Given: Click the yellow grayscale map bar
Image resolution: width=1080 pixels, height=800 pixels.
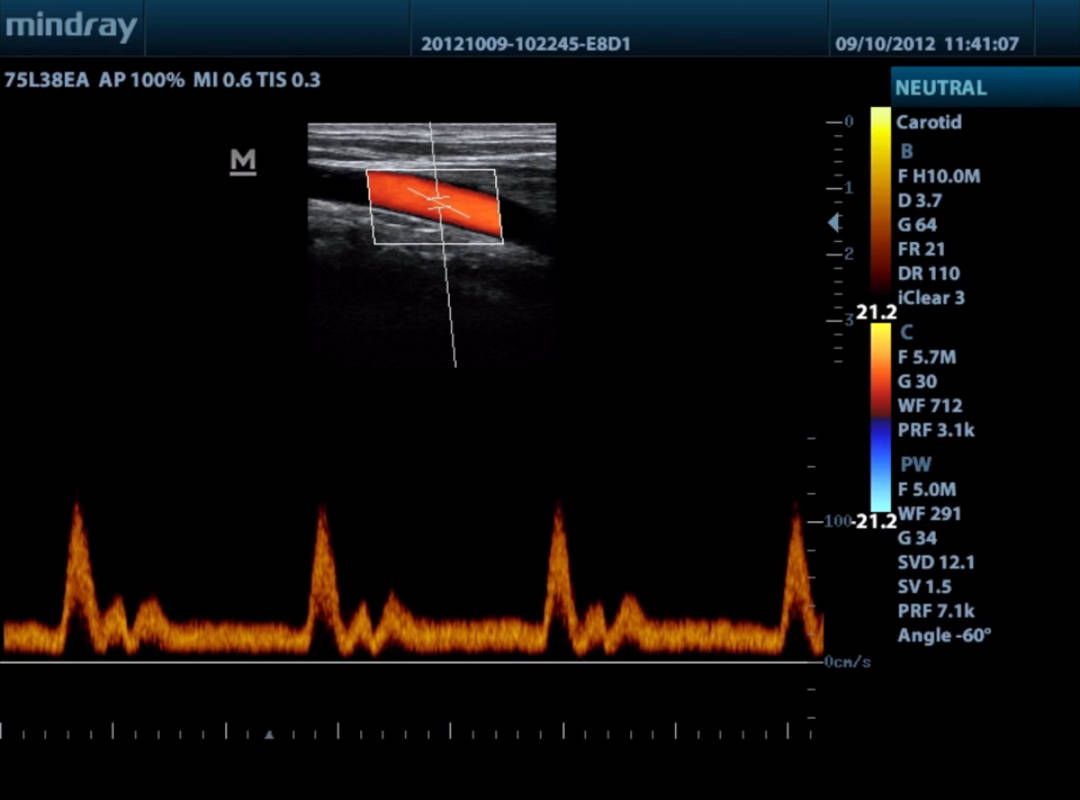Looking at the screenshot, I should [880, 200].
